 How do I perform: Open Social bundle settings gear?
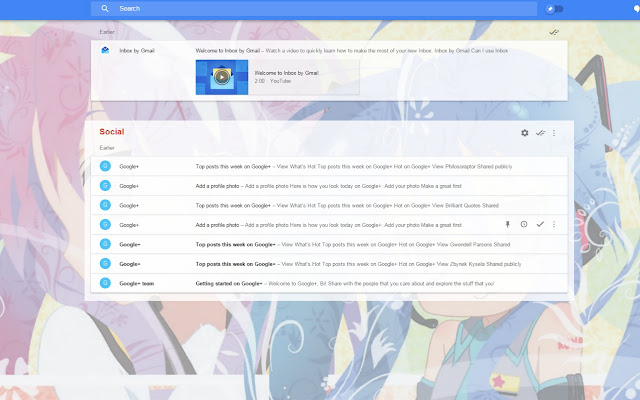pyautogui.click(x=524, y=133)
